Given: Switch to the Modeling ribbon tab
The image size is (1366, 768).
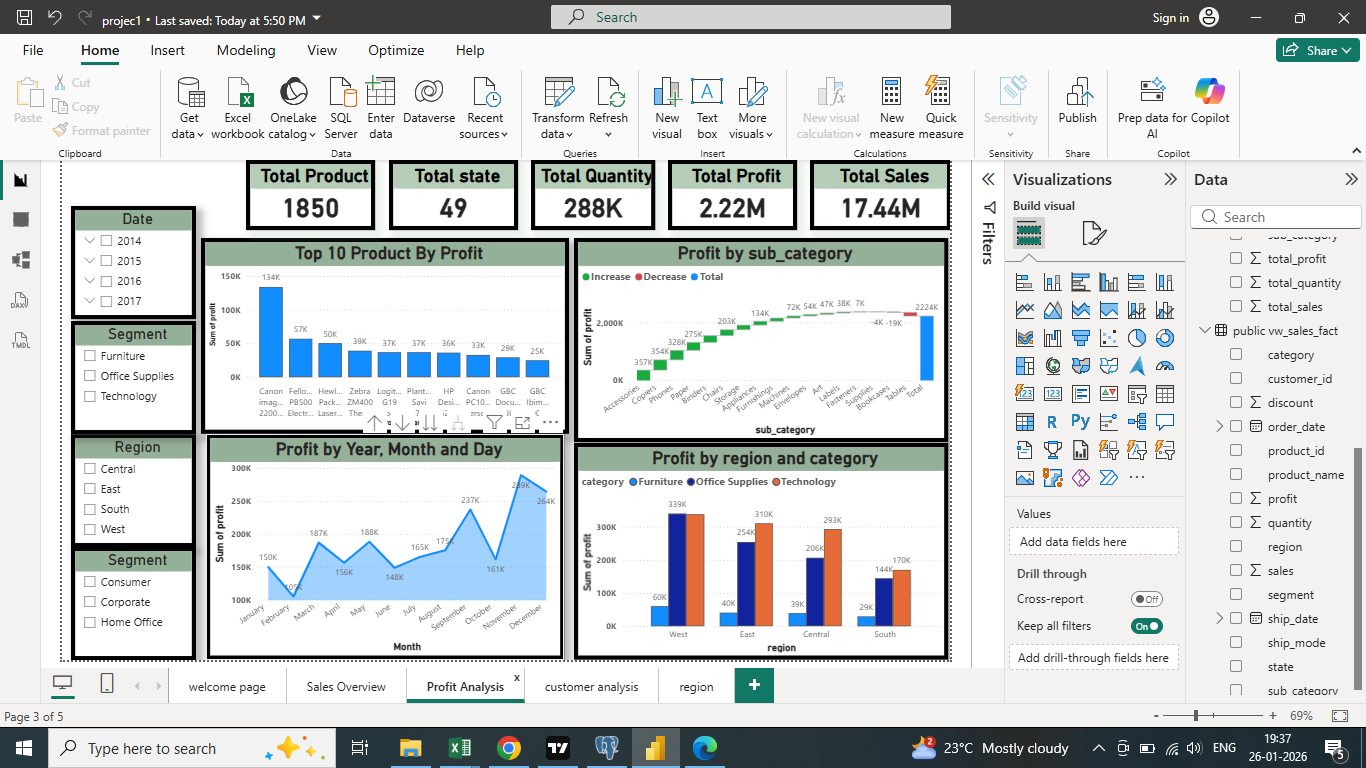Looking at the screenshot, I should pos(246,50).
